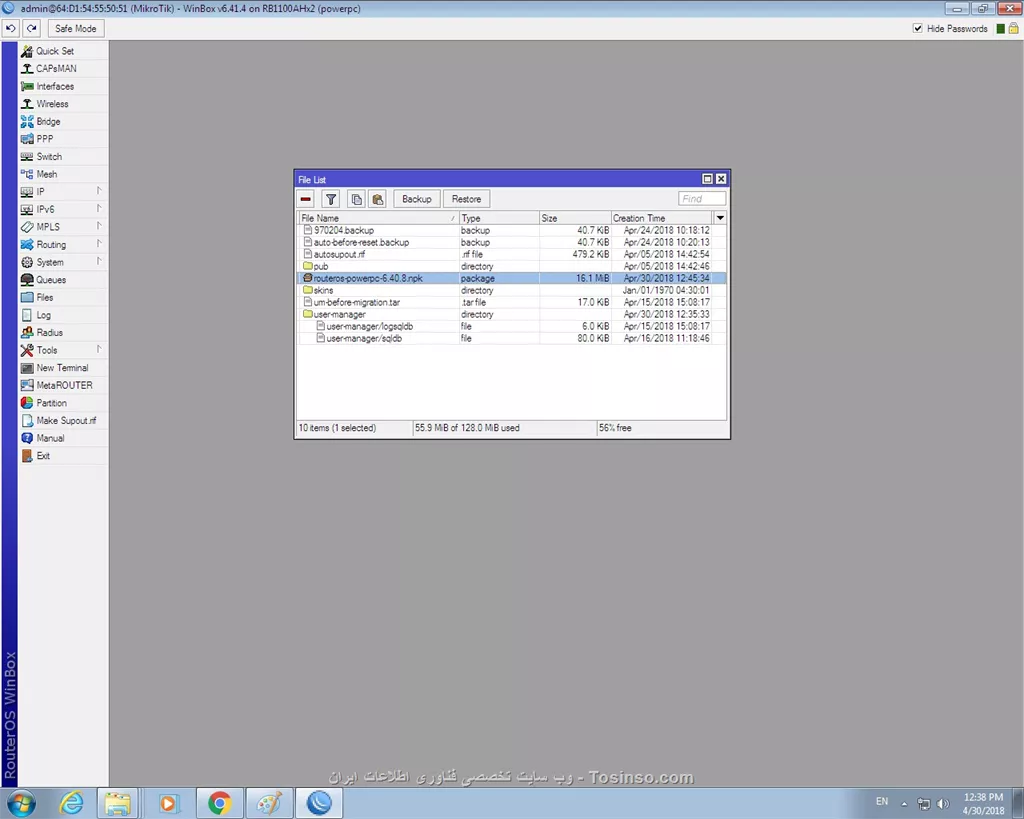
Task: Select the pub directory row
Action: tap(512, 266)
